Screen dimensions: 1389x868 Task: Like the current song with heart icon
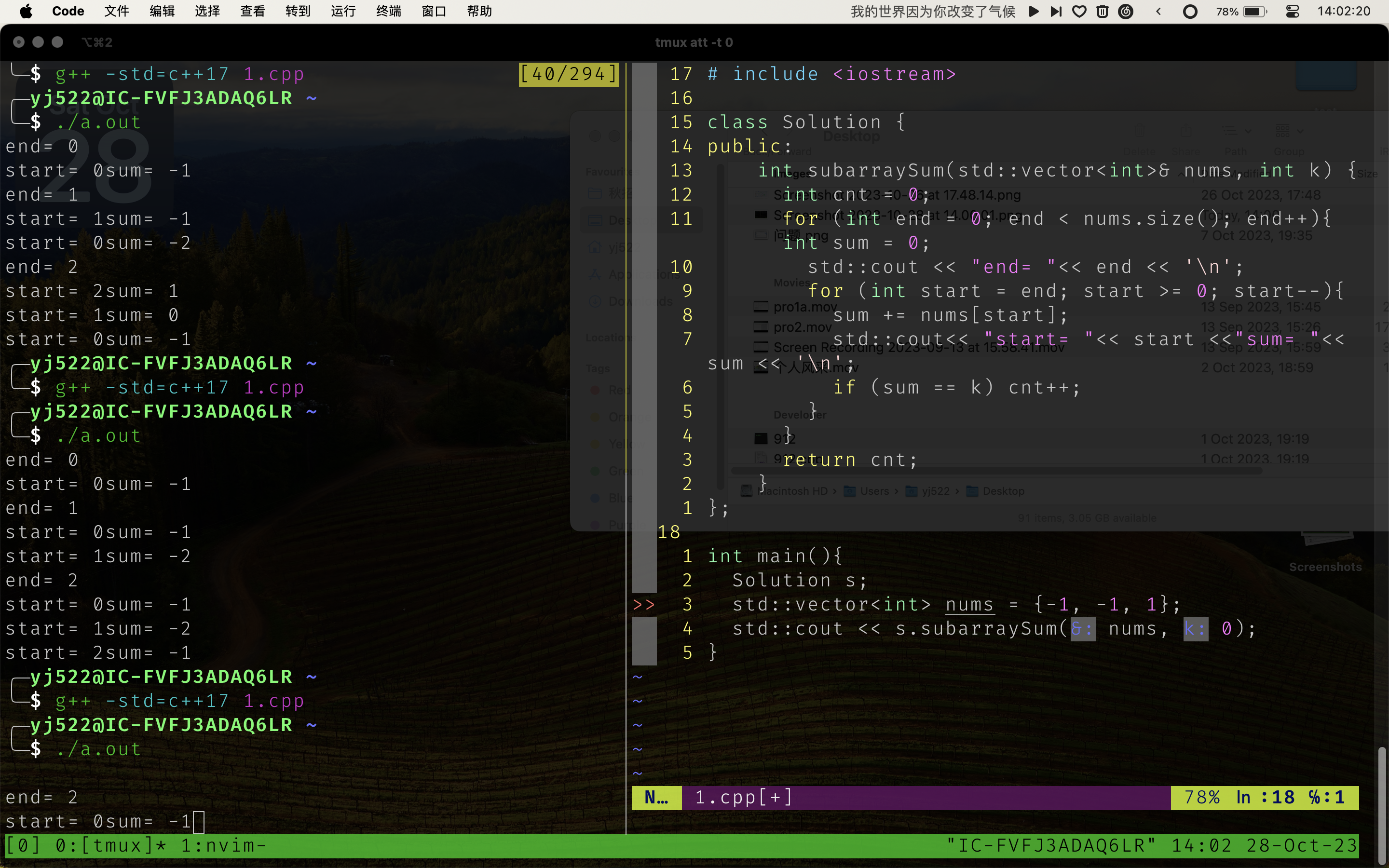(1079, 12)
